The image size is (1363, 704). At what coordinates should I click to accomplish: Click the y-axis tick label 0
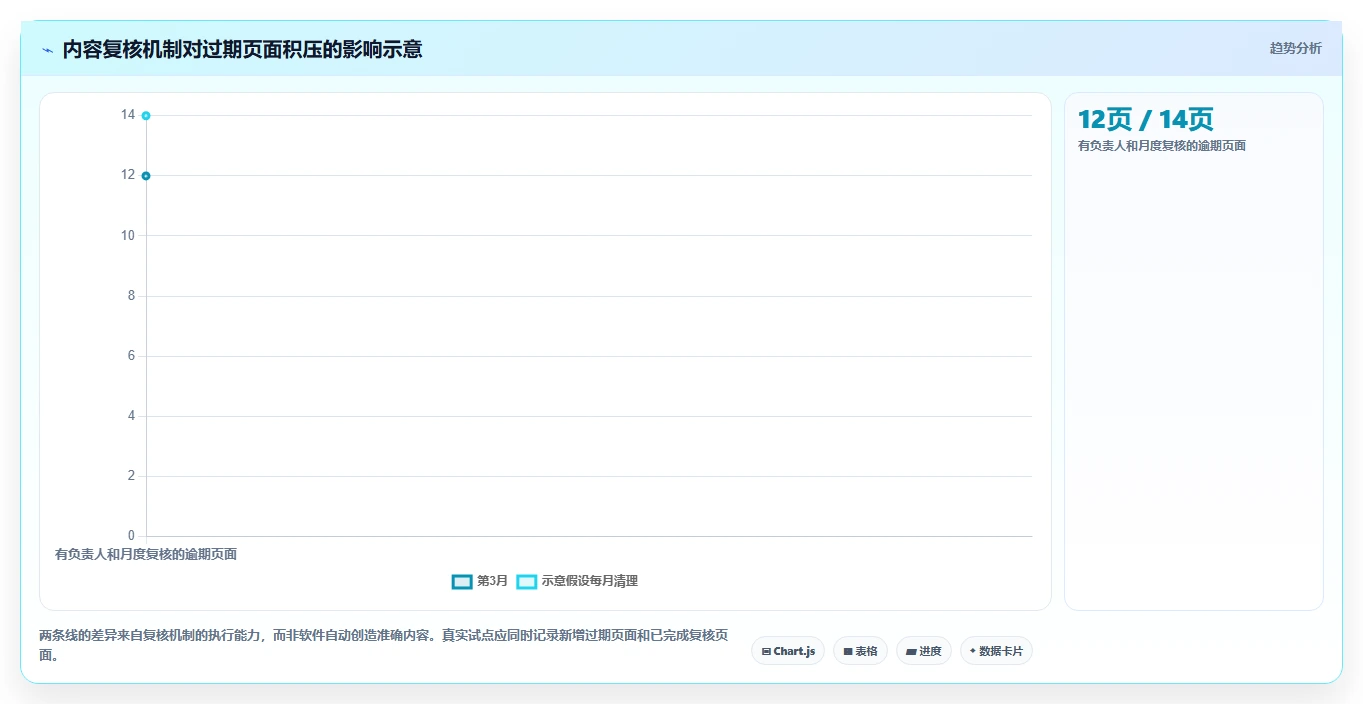click(131, 536)
